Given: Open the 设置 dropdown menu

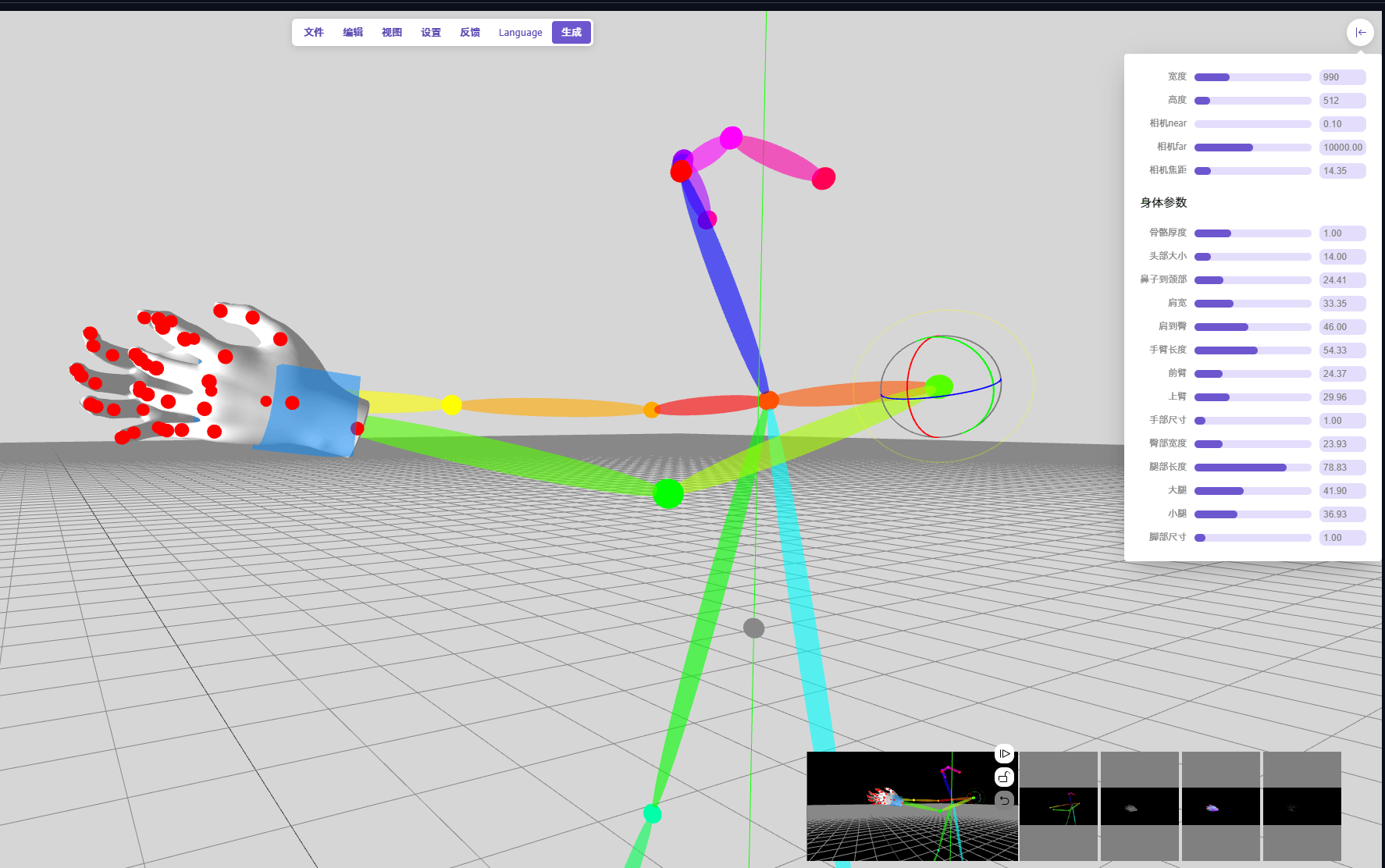Looking at the screenshot, I should [x=431, y=32].
